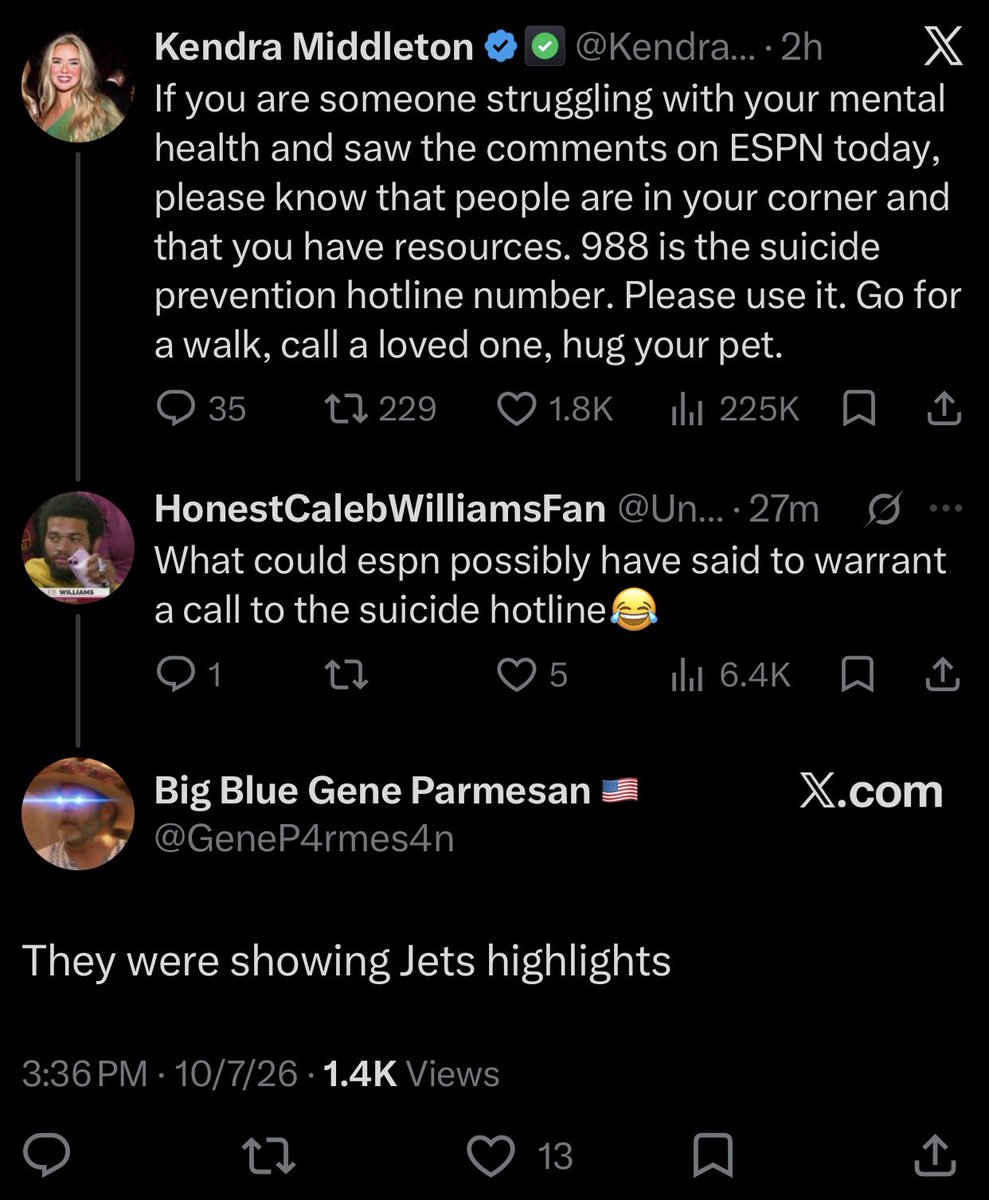Open @GeneP4rmes4n profile handle

tap(304, 837)
